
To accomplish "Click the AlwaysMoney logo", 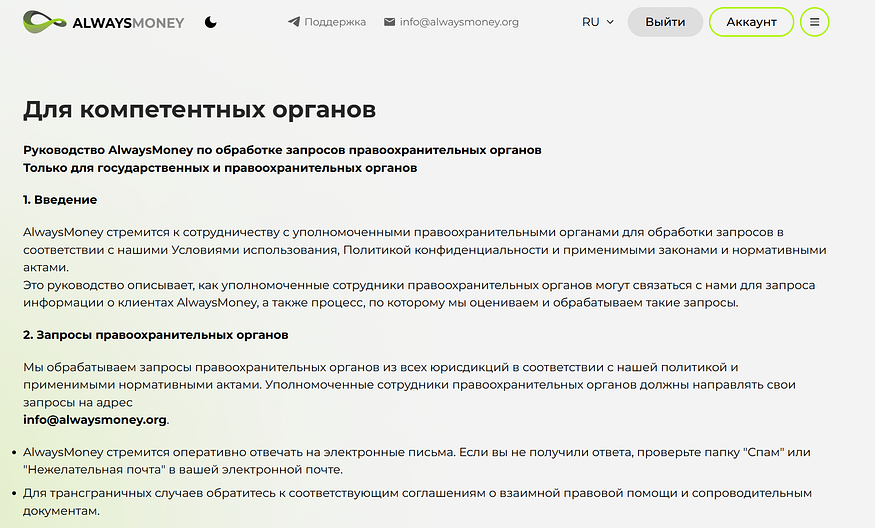I will [x=104, y=22].
